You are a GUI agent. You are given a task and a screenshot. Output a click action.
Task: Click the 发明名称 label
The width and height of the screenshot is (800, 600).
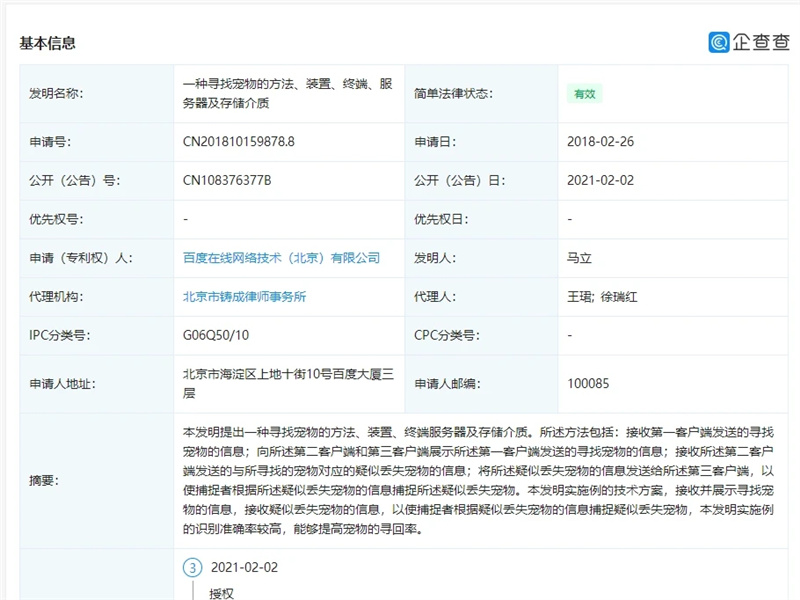pos(56,93)
